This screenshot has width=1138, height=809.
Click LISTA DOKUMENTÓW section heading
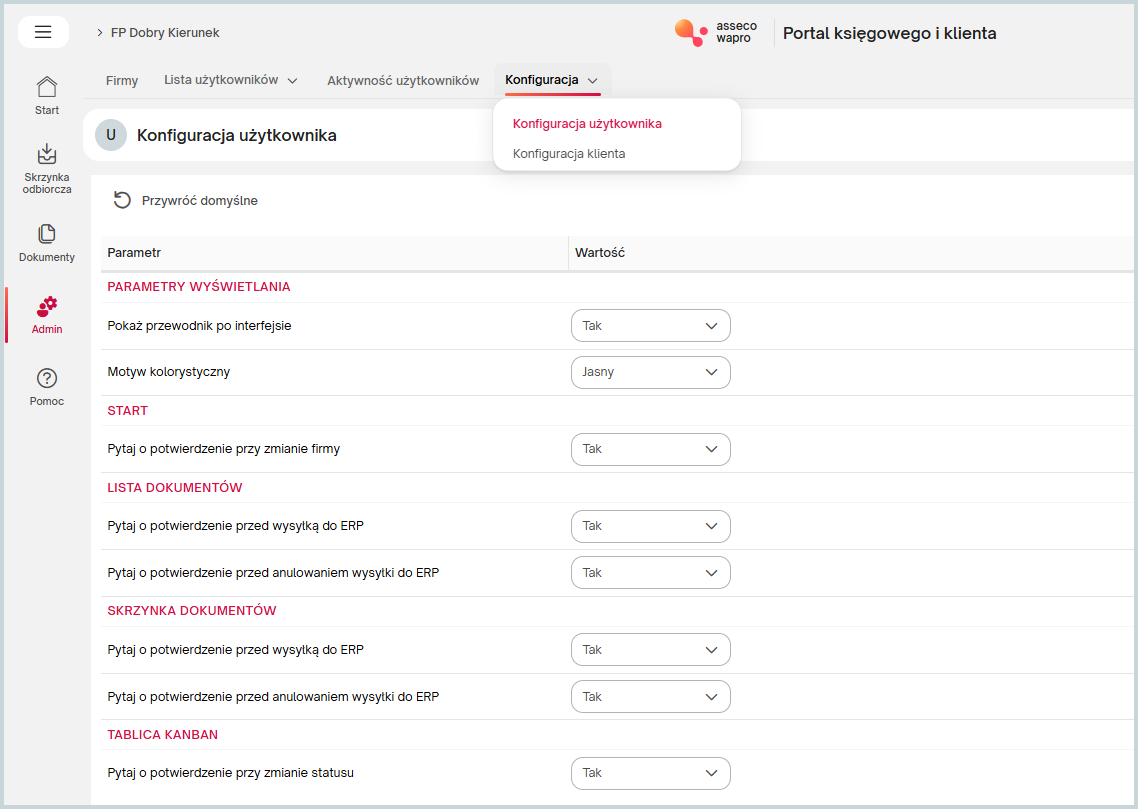(175, 488)
